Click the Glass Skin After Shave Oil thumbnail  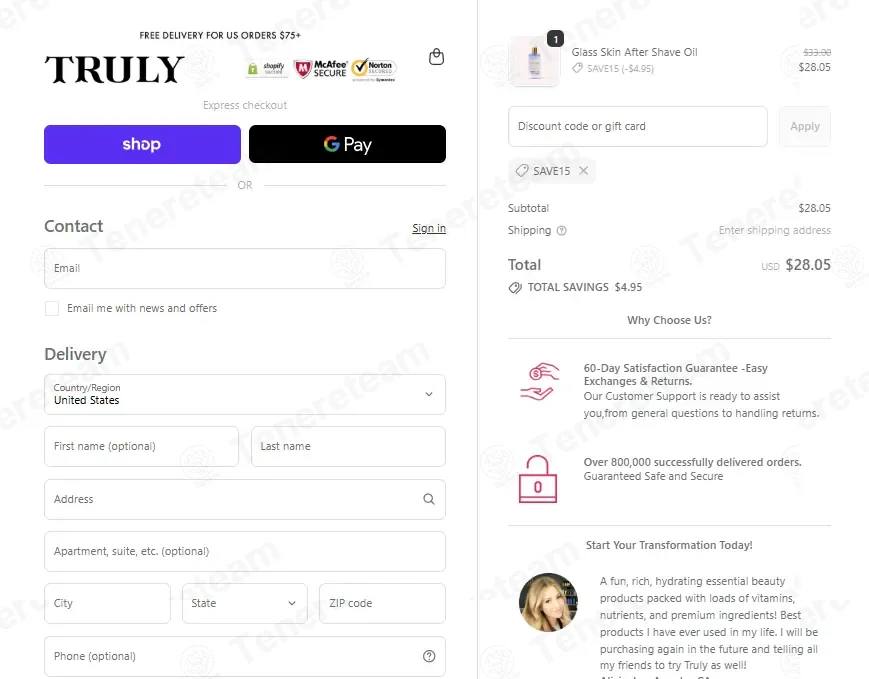pos(534,62)
